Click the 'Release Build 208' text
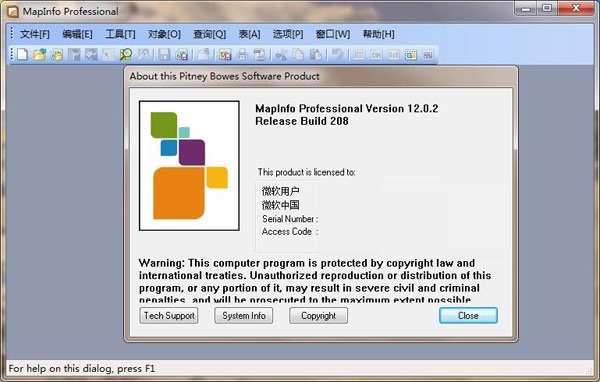 click(x=302, y=121)
